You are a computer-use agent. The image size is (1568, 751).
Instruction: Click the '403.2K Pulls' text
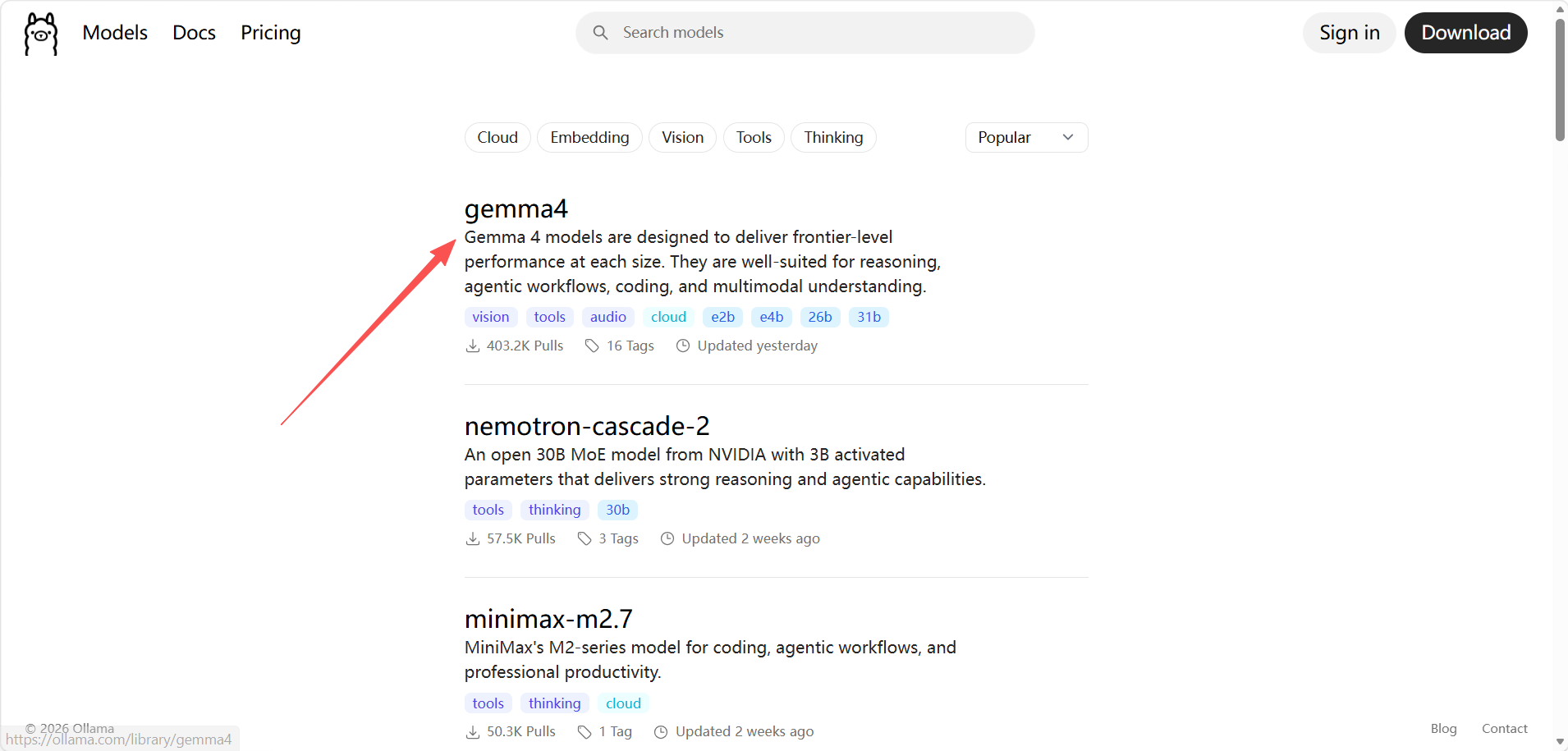[525, 346]
